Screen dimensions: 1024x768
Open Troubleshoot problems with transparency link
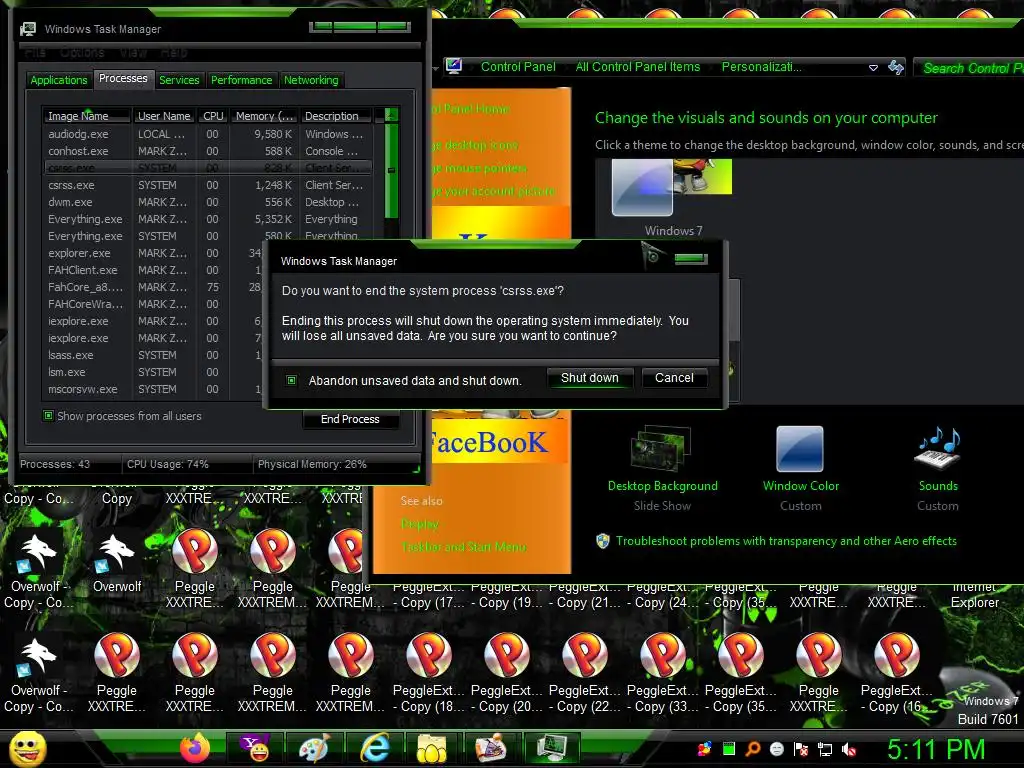click(x=786, y=541)
